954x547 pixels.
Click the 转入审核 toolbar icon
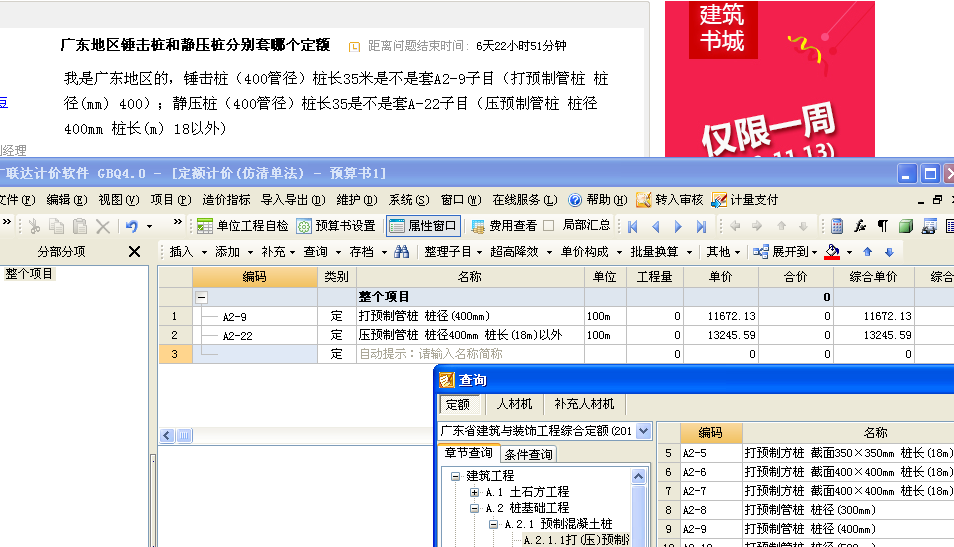tap(669, 200)
